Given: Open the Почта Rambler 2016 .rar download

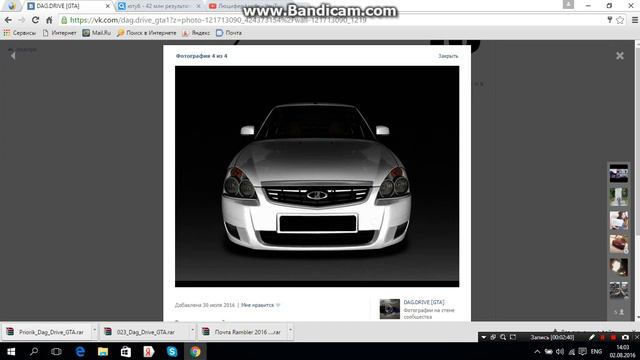Looking at the screenshot, I should 242,332.
